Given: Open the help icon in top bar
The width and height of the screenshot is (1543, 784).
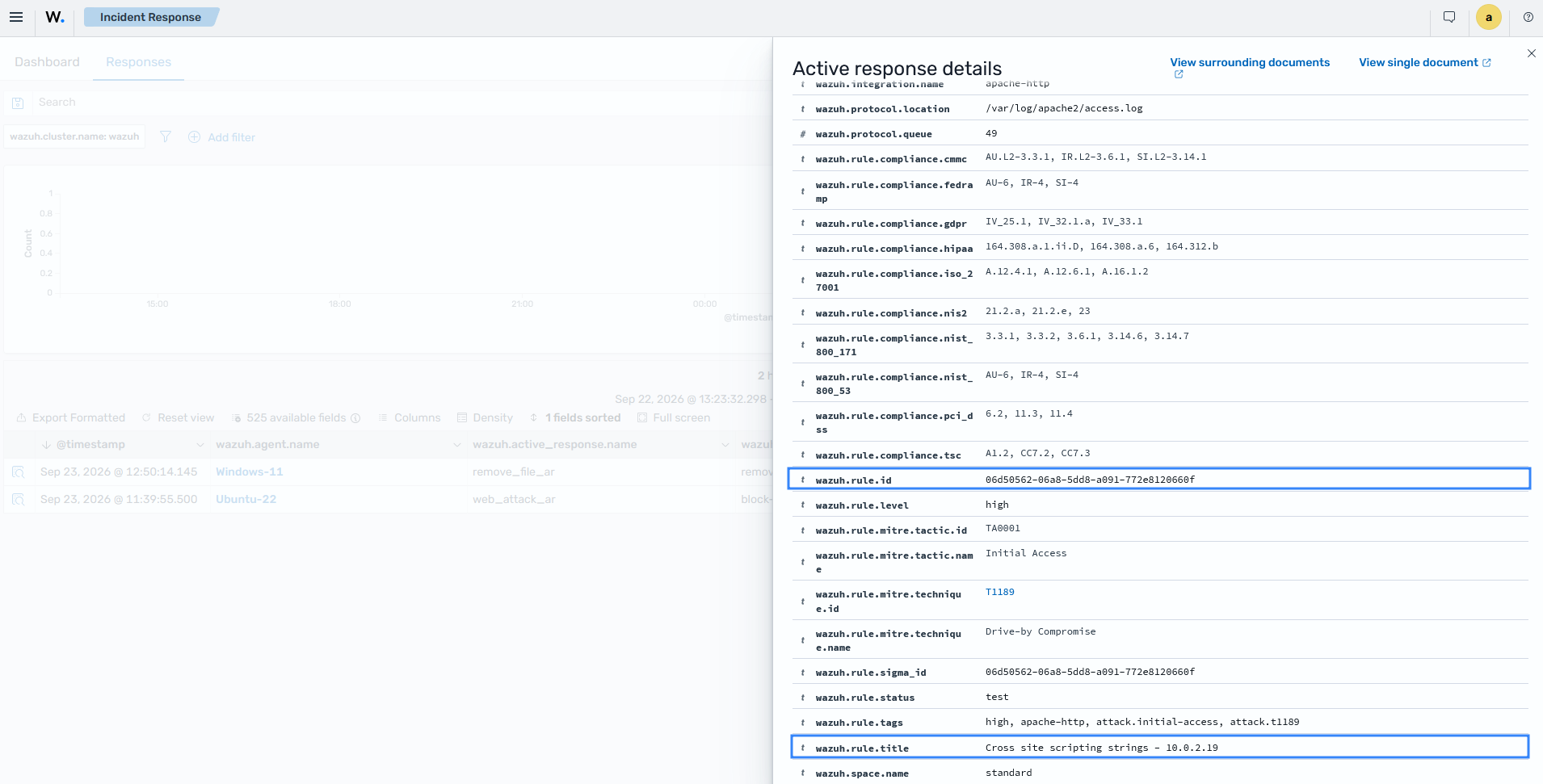Looking at the screenshot, I should pyautogui.click(x=1528, y=17).
